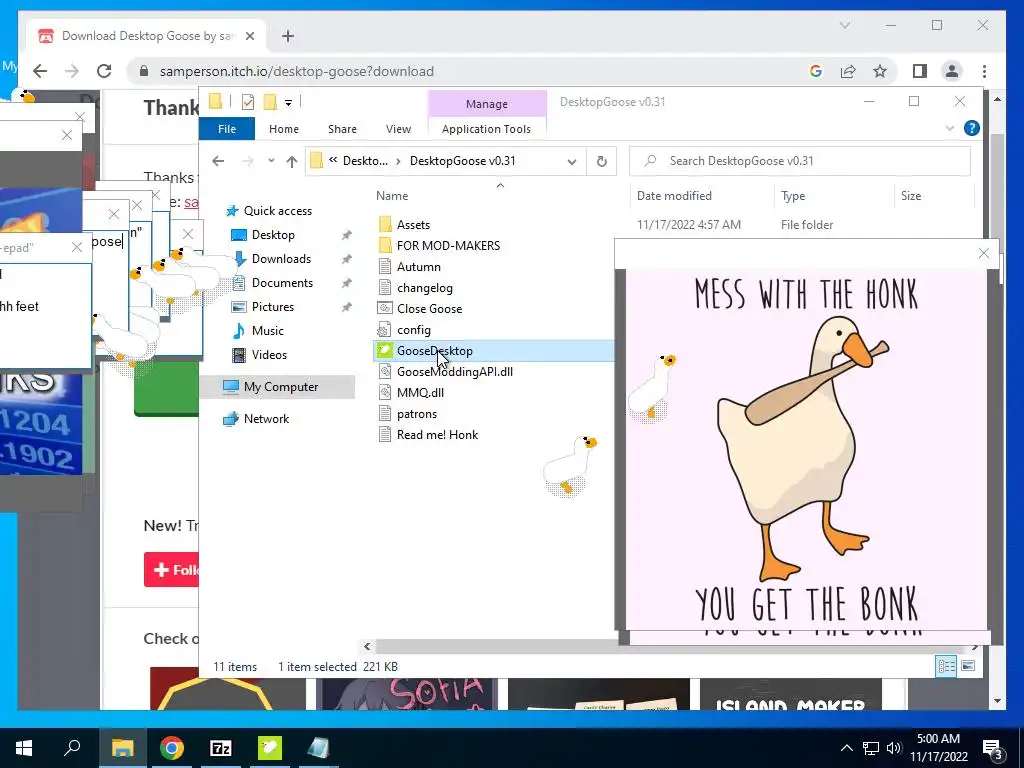Click new folder icon in title bar
The height and width of the screenshot is (768, 1024).
pos(270,102)
